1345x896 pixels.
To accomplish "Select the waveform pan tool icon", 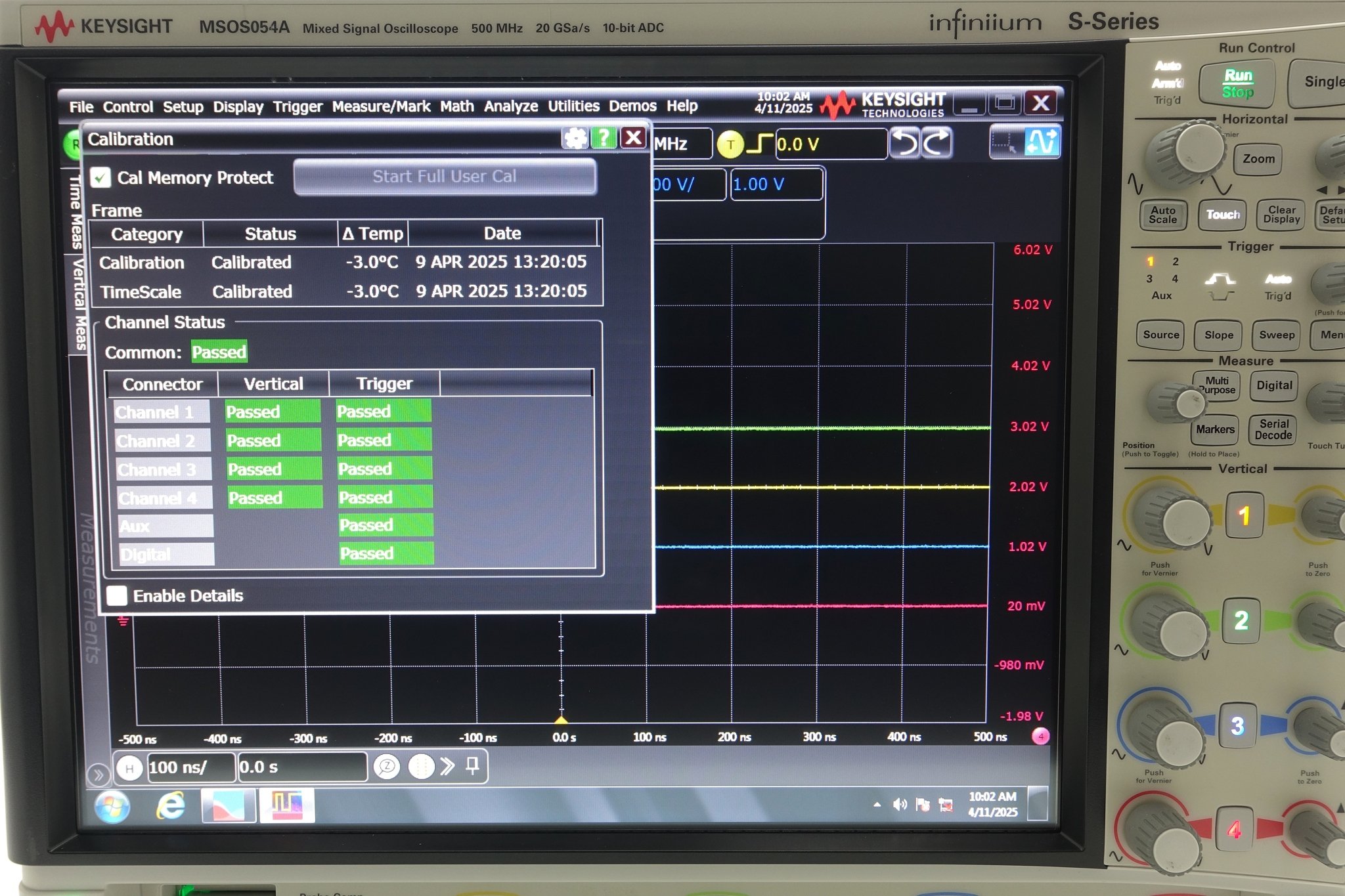I will [1042, 142].
